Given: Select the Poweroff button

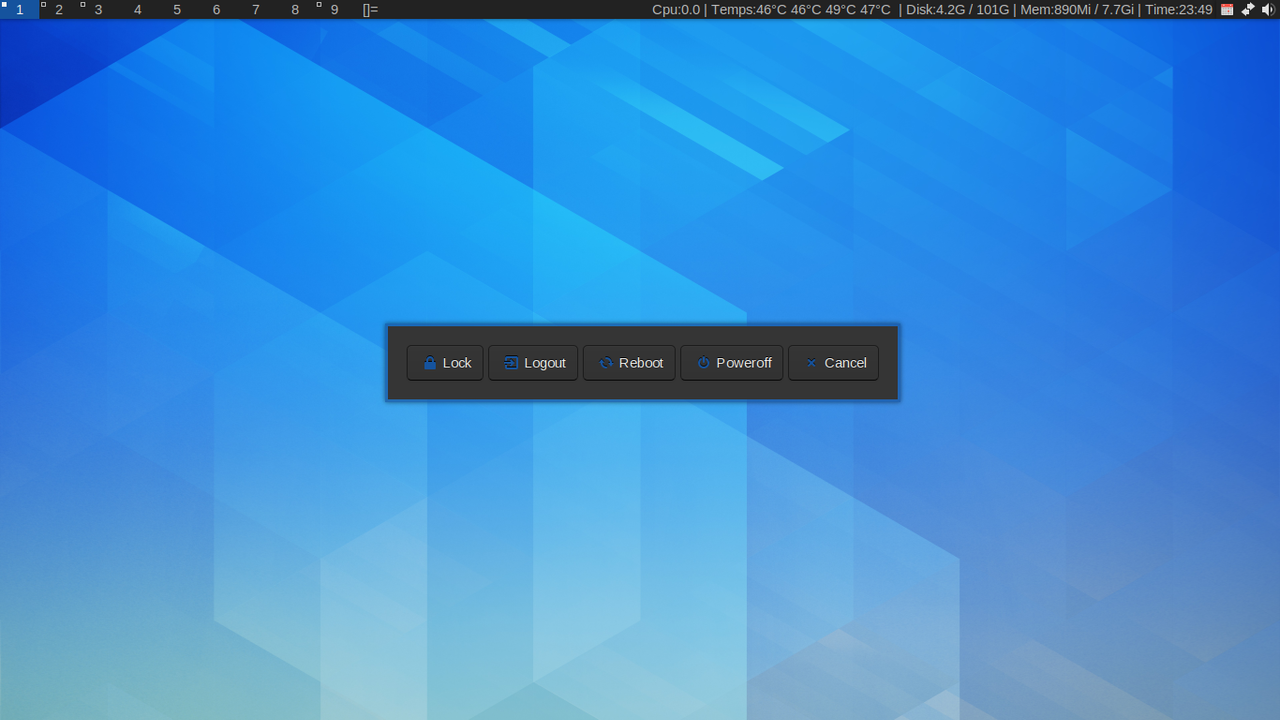Looking at the screenshot, I should pos(732,363).
